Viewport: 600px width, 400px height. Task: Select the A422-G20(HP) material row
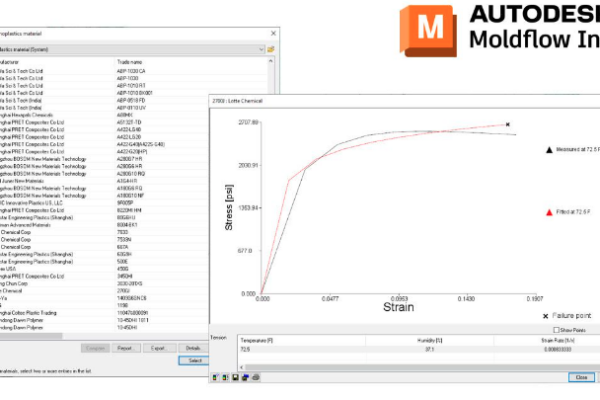point(104,152)
